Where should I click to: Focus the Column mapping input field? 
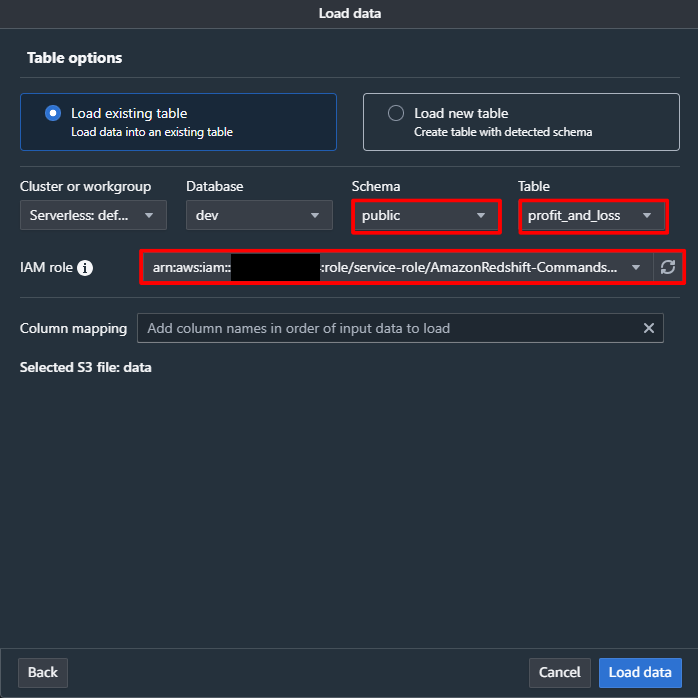pos(400,329)
